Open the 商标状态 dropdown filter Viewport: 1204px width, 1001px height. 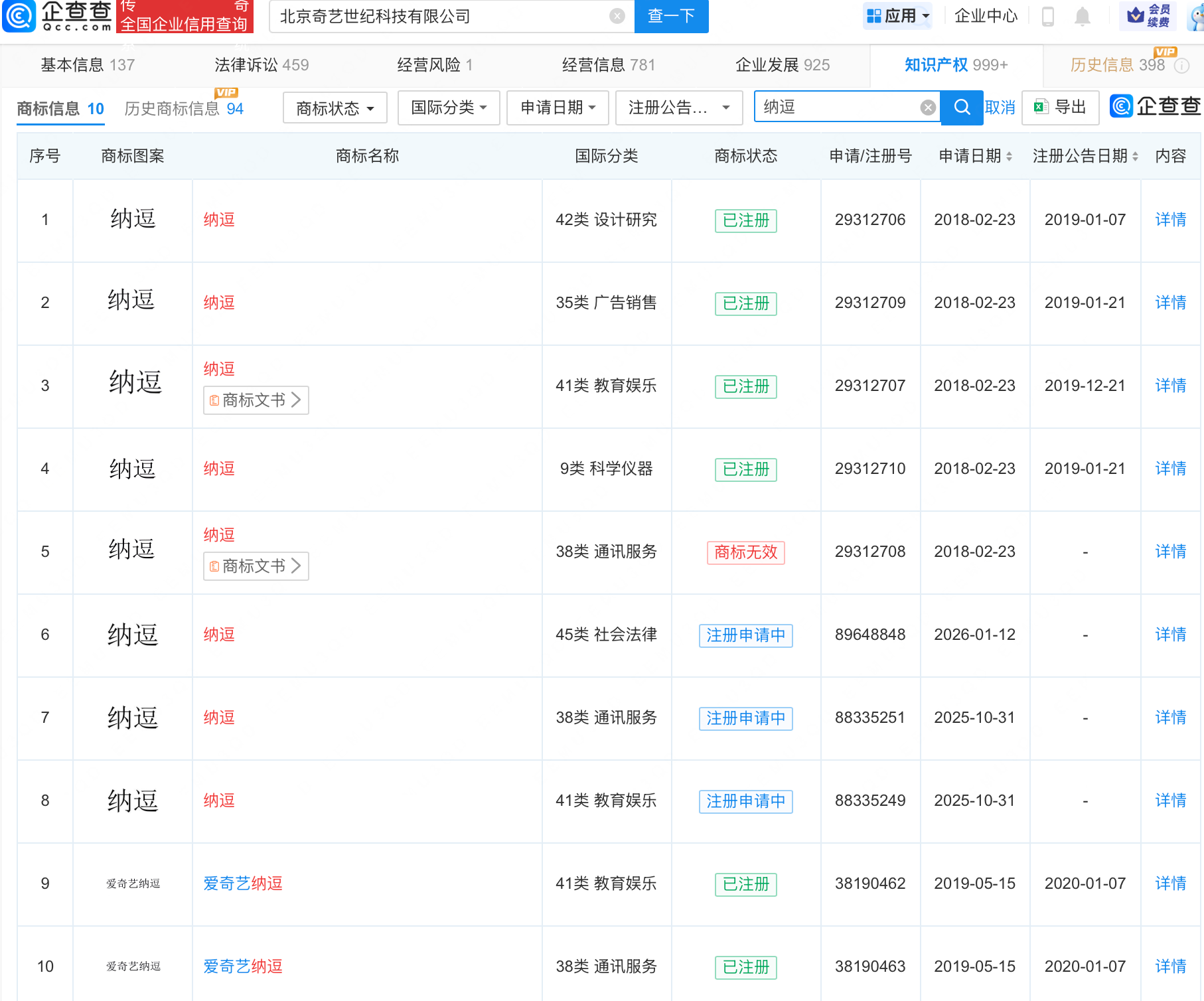tap(335, 108)
